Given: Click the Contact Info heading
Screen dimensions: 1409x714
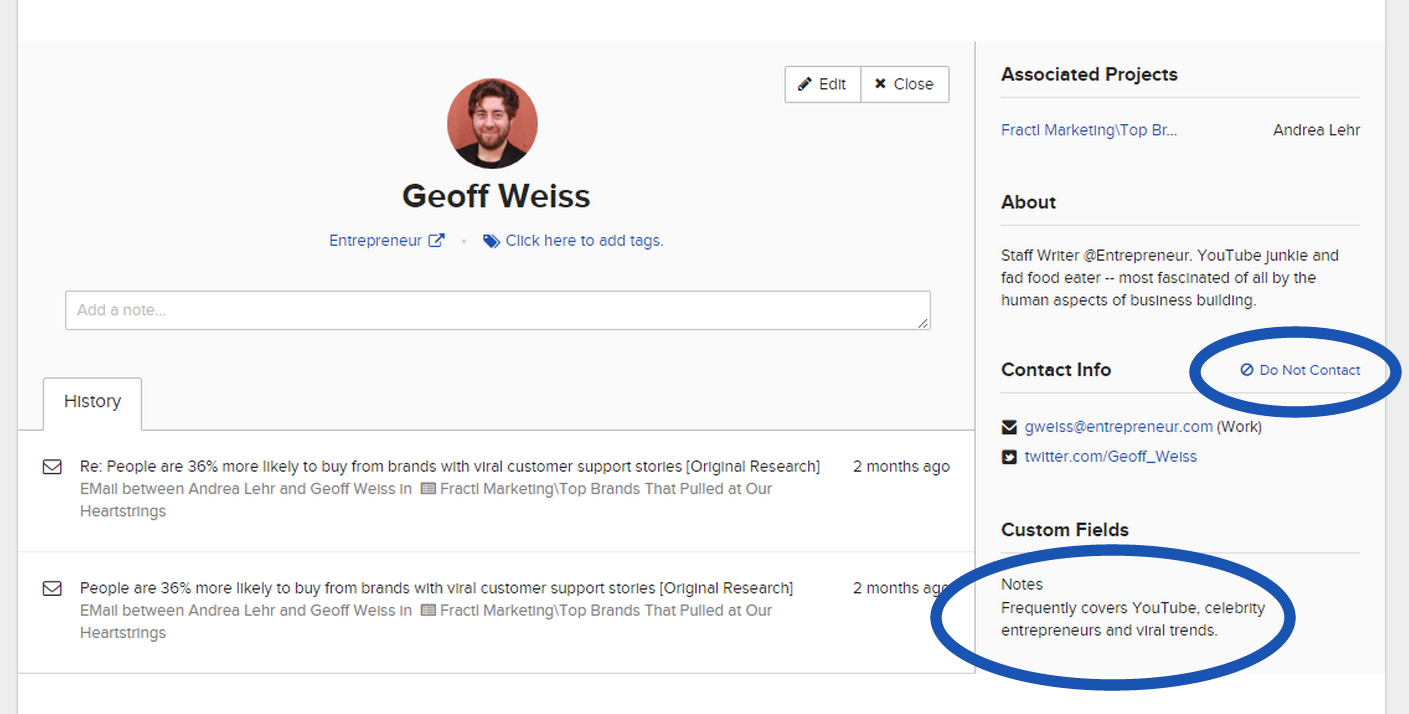Looking at the screenshot, I should point(1056,370).
